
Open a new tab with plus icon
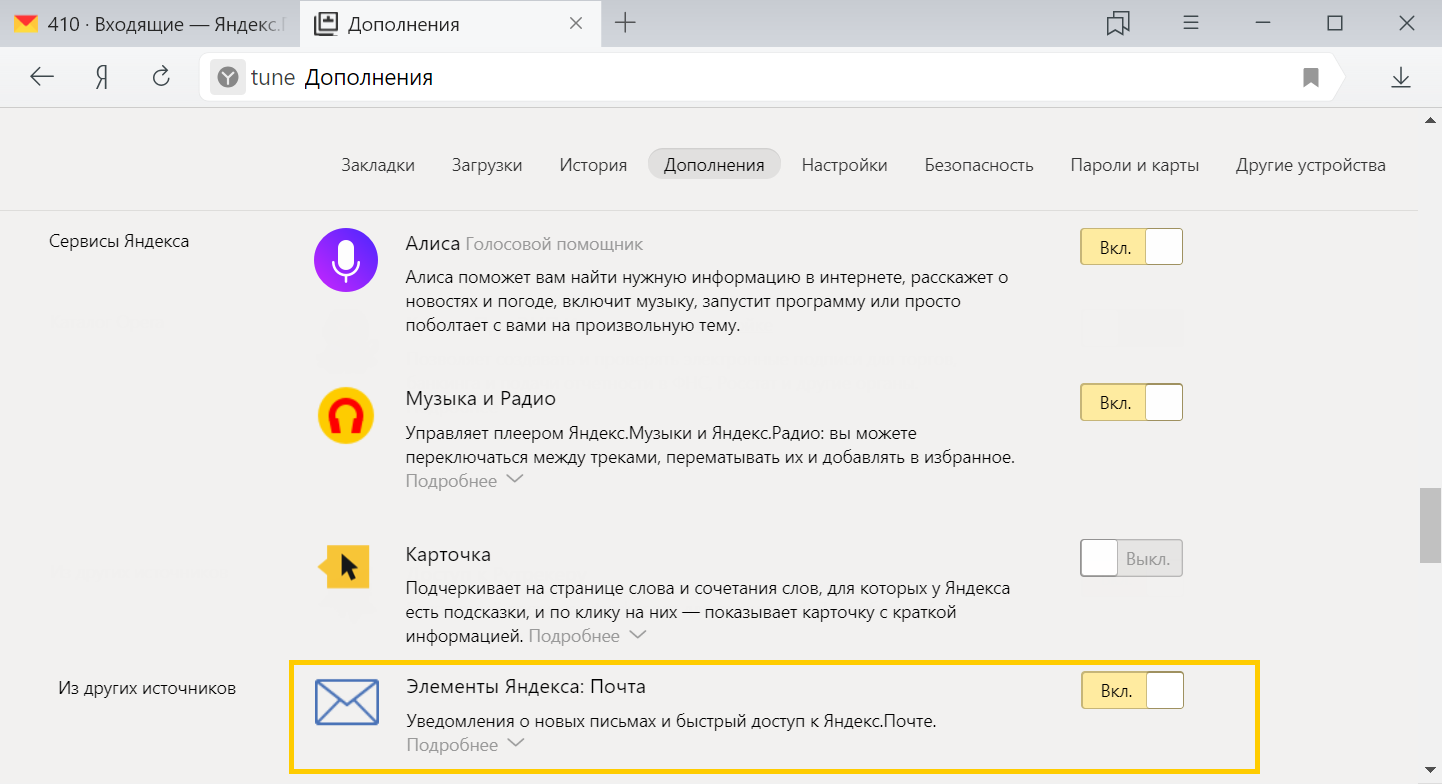tap(625, 23)
